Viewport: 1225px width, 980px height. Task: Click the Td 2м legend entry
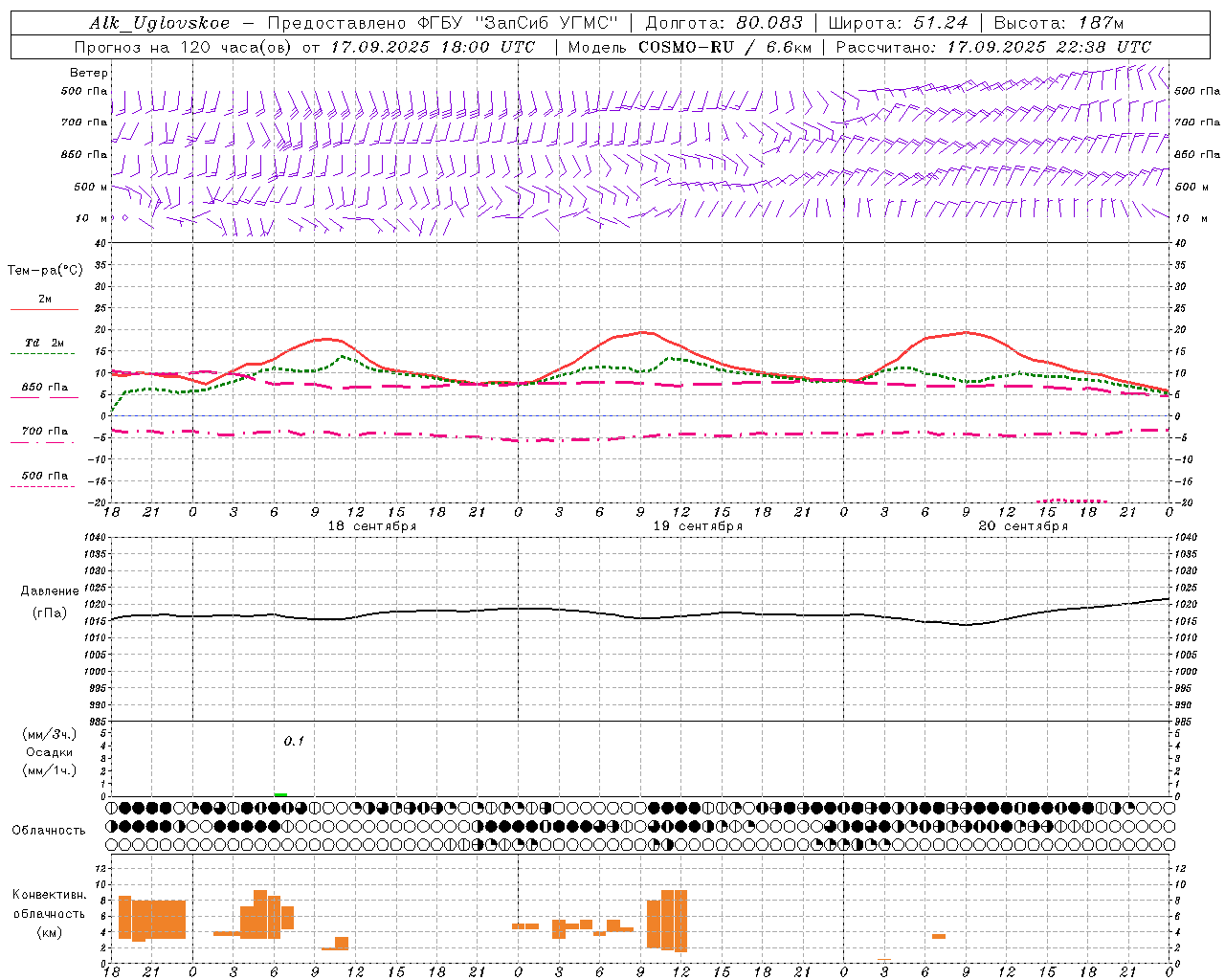click(x=45, y=343)
